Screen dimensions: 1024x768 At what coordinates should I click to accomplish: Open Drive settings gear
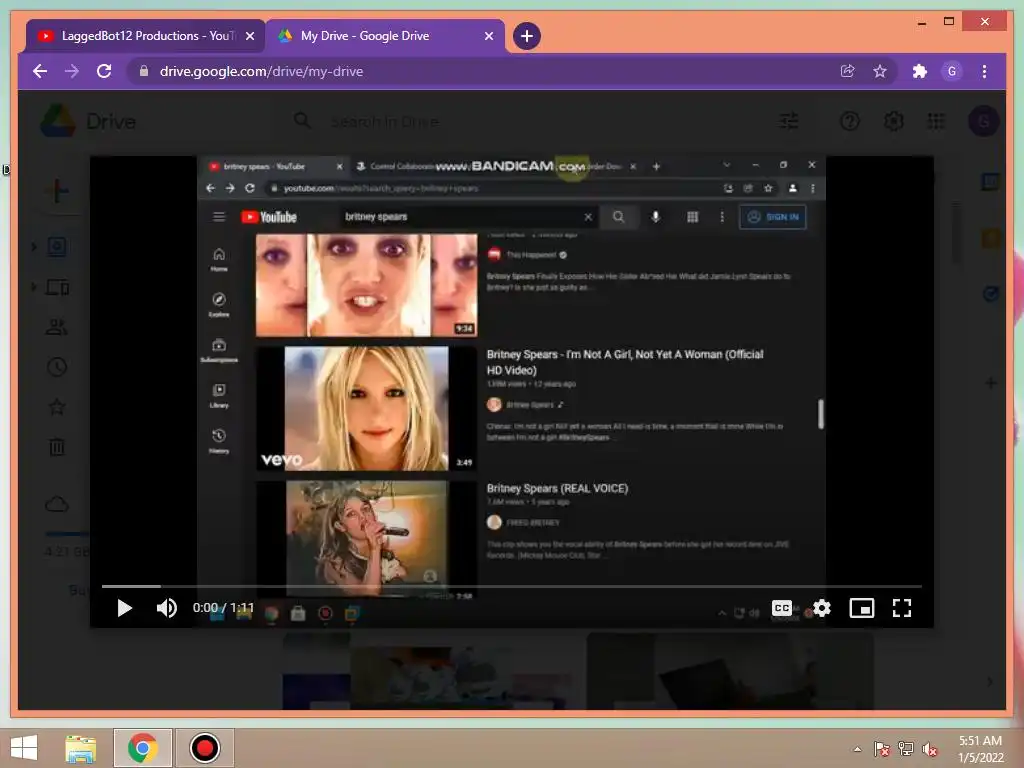(x=893, y=121)
